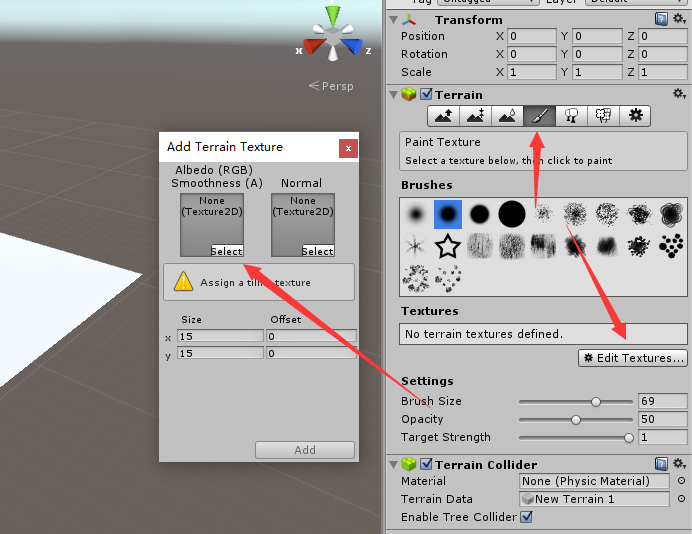Click the Brush Size value field
692x534 pixels.
pyautogui.click(x=662, y=401)
